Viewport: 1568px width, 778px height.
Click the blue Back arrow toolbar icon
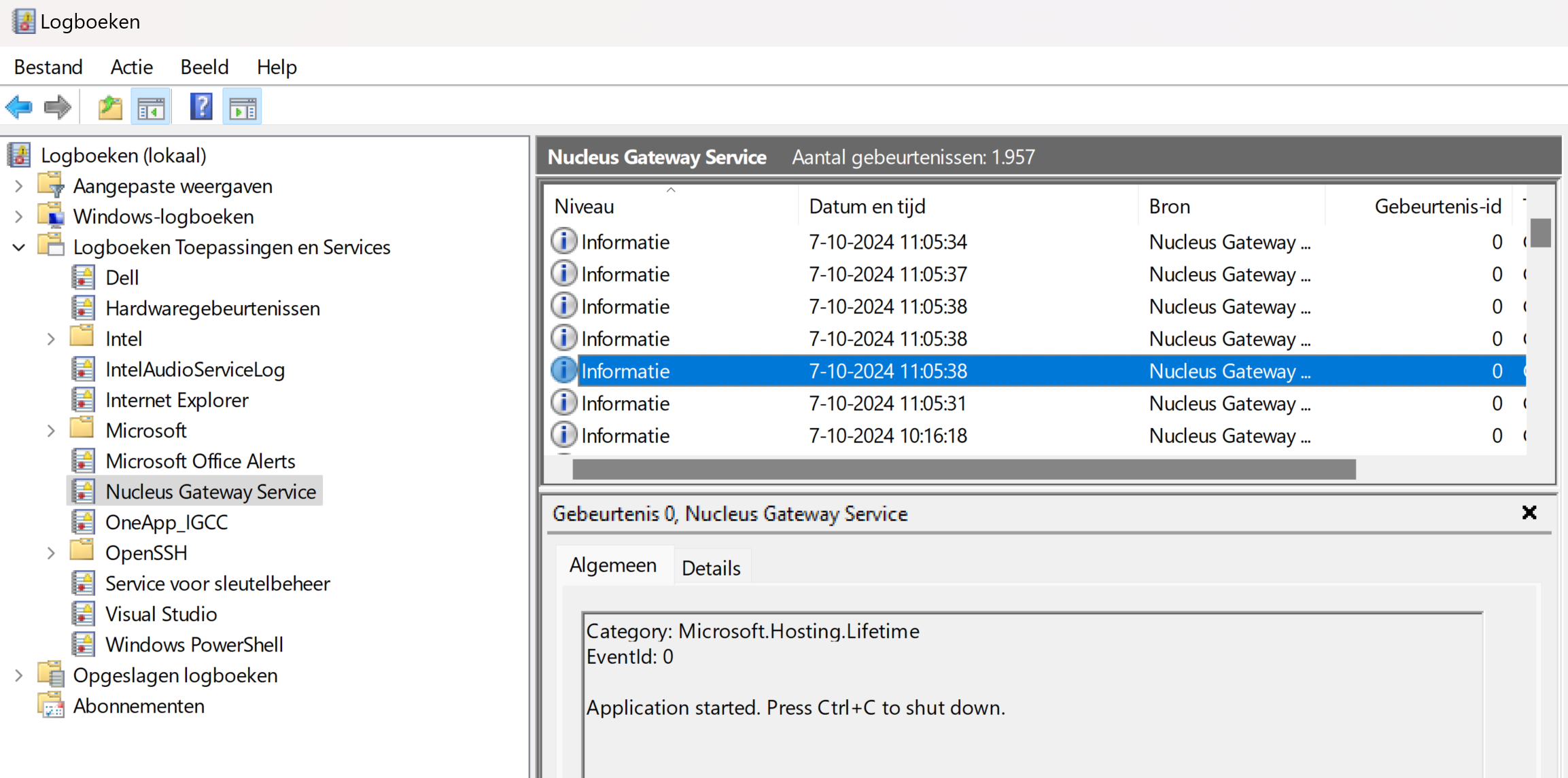[x=19, y=107]
